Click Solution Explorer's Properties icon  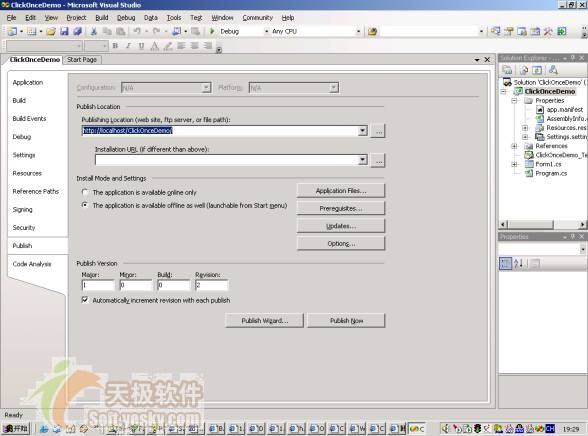click(x=507, y=70)
